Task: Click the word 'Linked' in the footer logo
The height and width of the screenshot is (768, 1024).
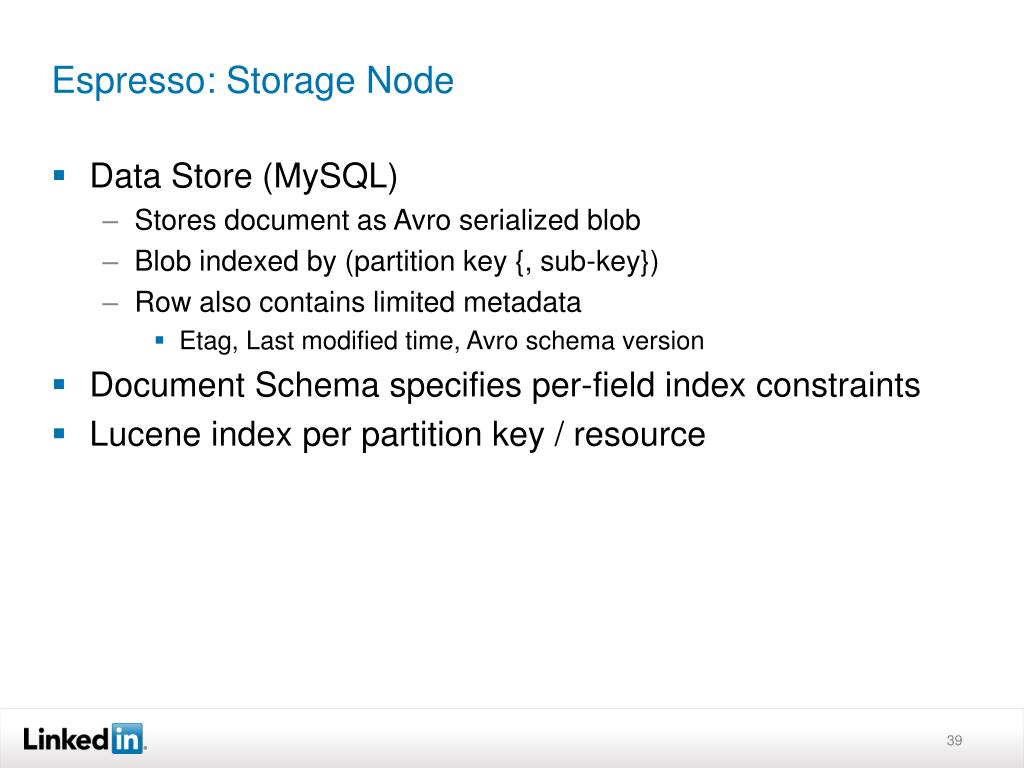Action: point(66,739)
